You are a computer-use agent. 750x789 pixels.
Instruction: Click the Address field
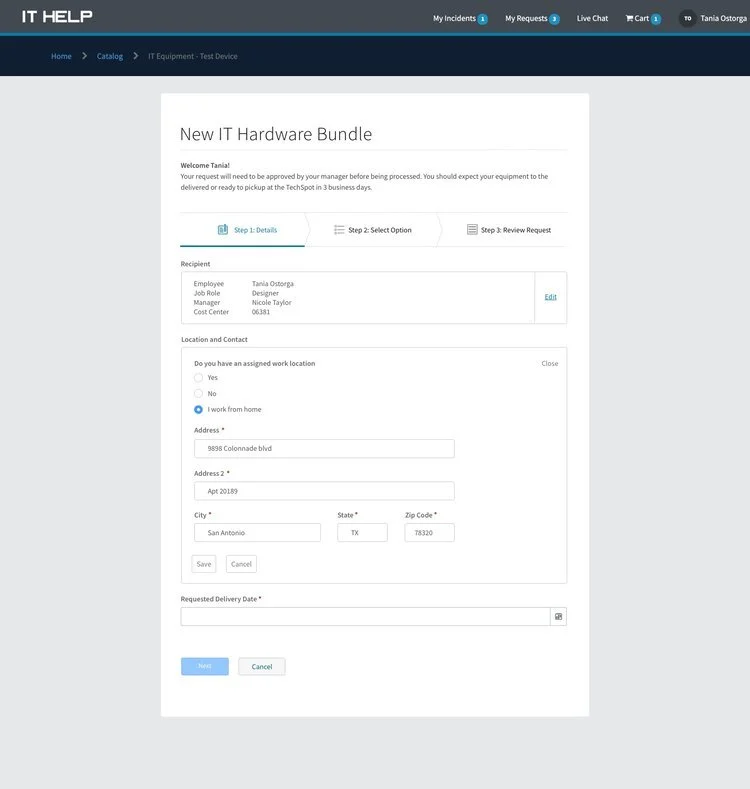324,448
